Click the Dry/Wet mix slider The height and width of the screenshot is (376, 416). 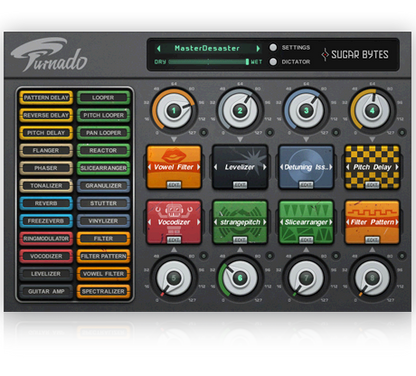[209, 62]
